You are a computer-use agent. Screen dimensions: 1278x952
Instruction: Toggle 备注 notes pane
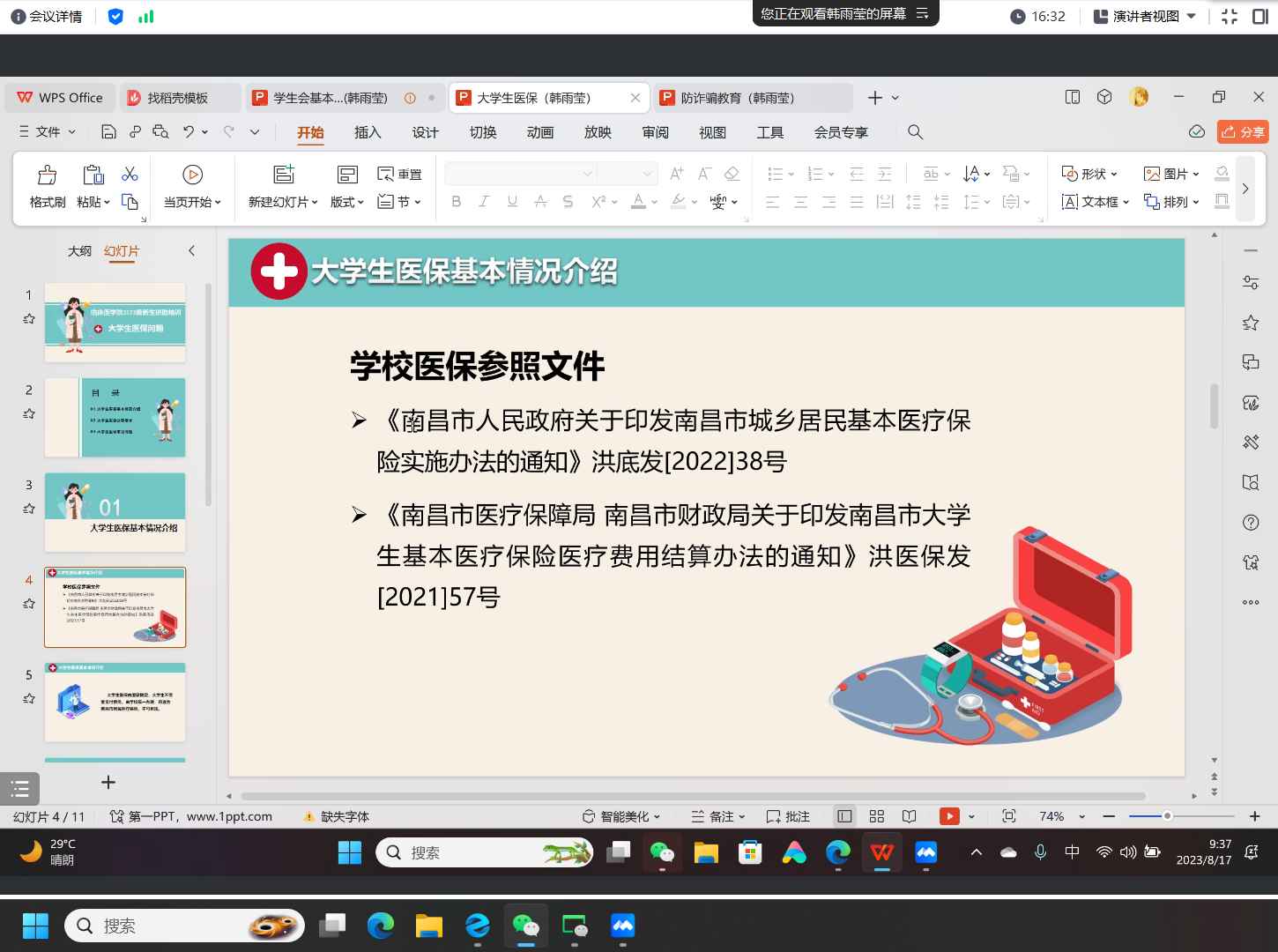tap(717, 816)
